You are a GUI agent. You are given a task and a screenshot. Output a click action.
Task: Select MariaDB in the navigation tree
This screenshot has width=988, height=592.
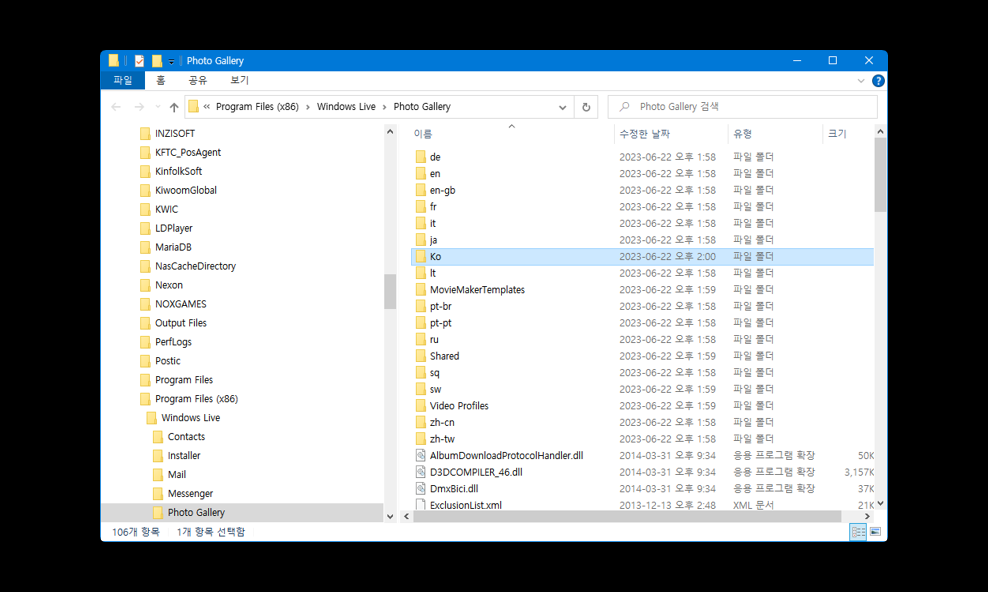[173, 247]
